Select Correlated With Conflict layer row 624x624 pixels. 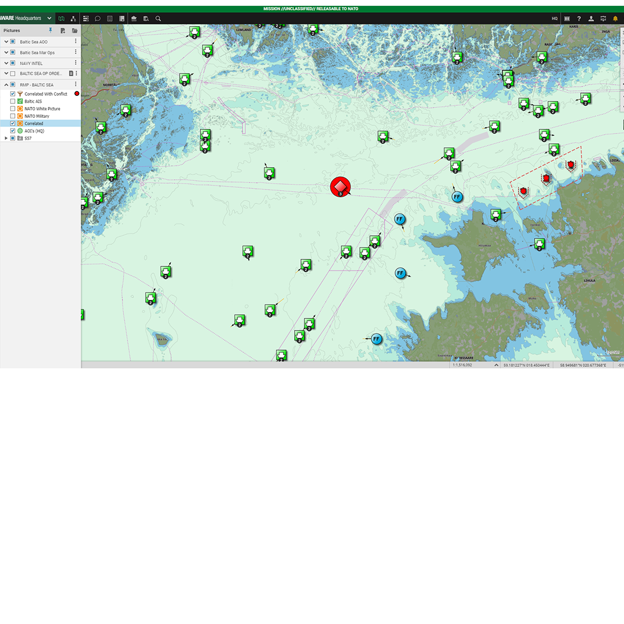click(x=40, y=94)
